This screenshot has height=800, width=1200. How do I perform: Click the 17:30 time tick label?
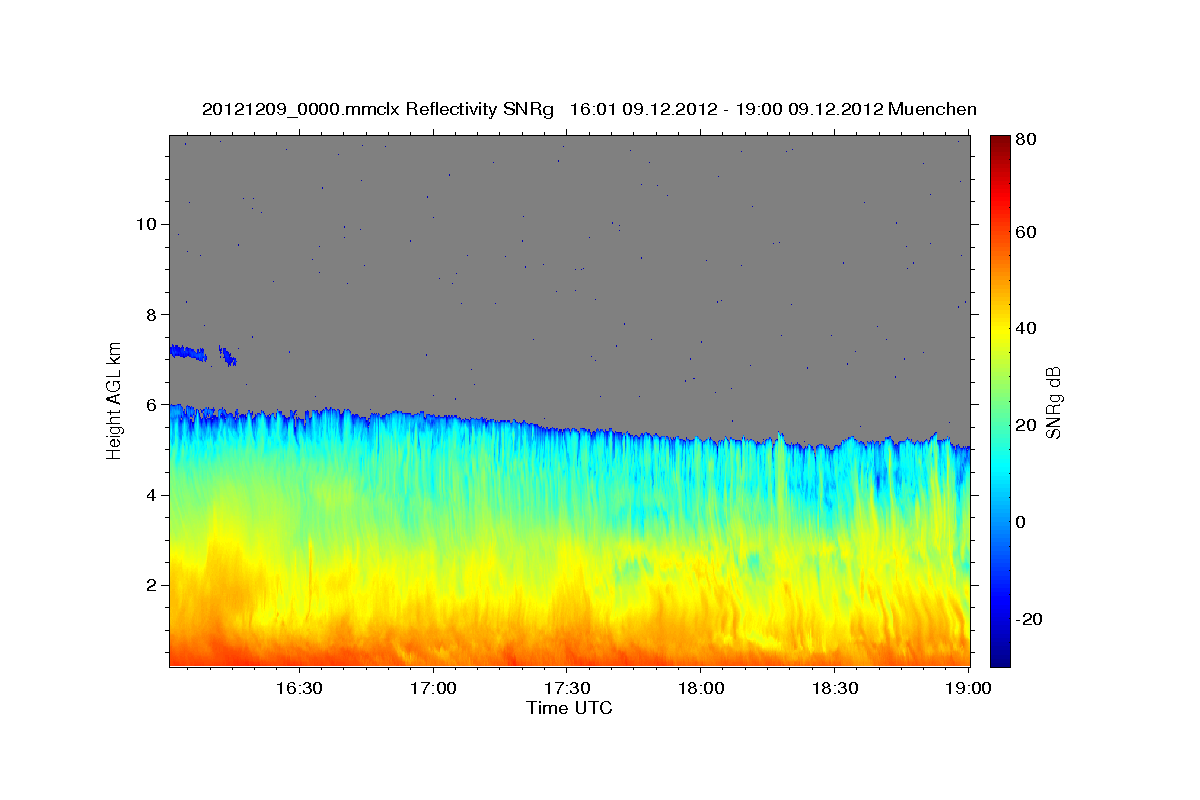(x=567, y=689)
